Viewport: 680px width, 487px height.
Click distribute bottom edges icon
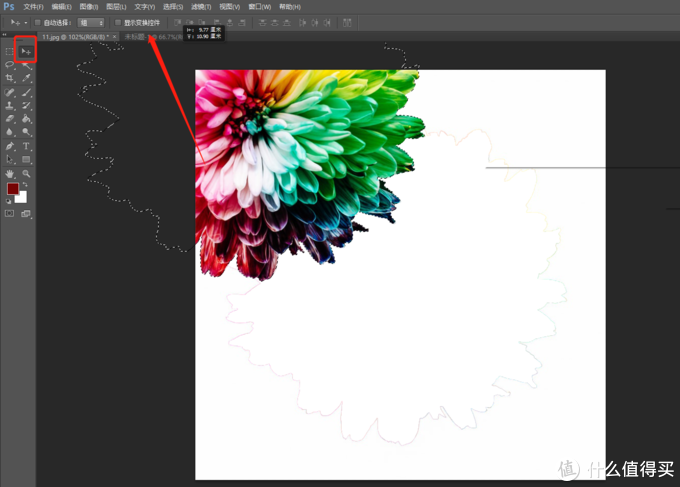pos(287,23)
